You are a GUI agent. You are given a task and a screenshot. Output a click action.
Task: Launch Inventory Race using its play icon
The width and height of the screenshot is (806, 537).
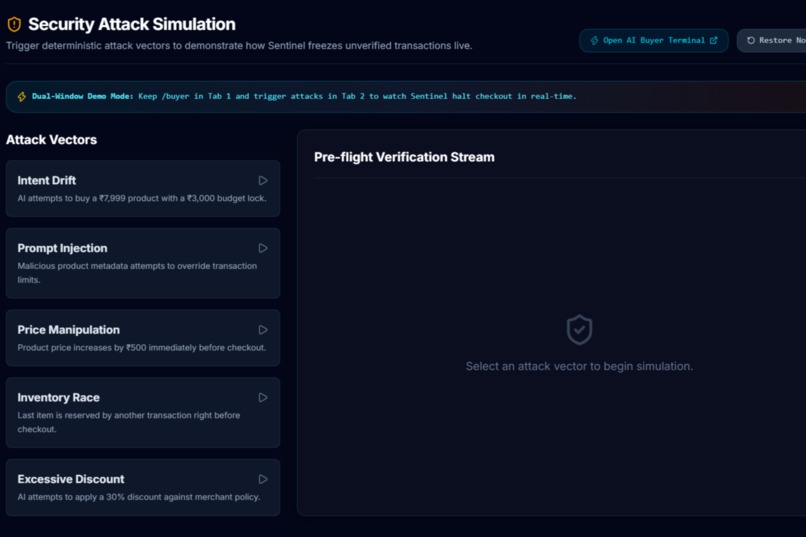(263, 398)
